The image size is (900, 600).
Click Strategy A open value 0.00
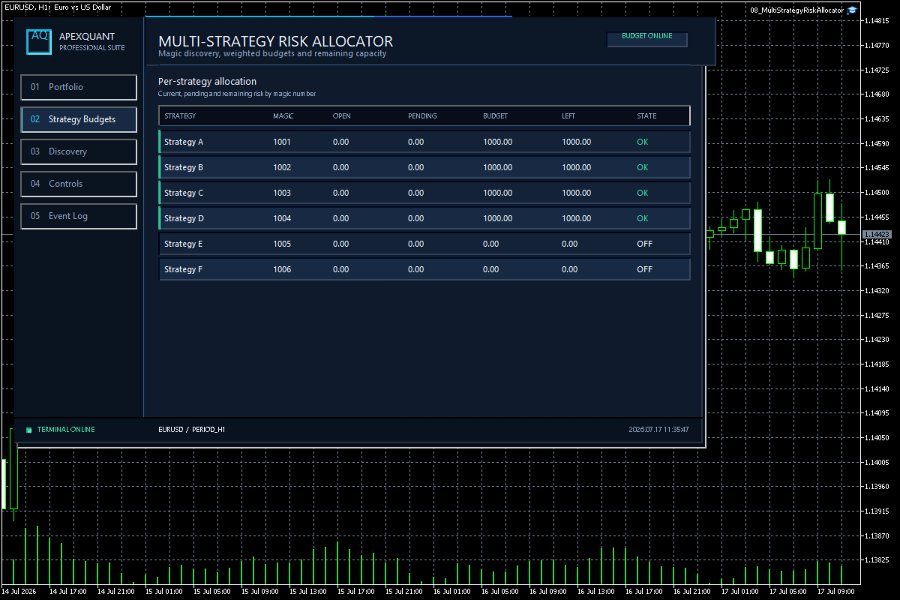(x=341, y=142)
